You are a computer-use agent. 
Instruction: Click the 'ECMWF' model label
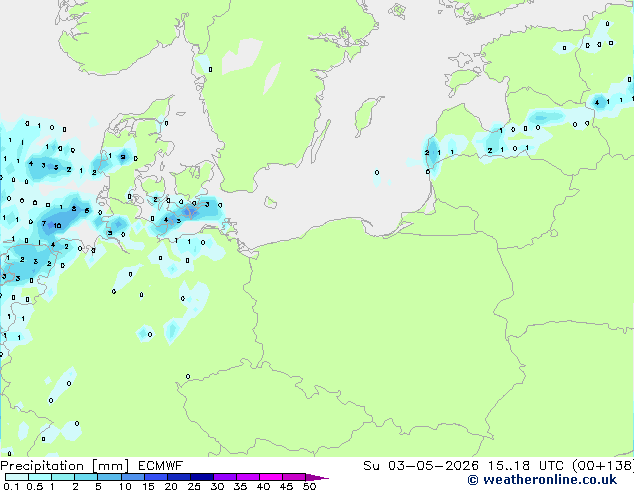point(161,466)
